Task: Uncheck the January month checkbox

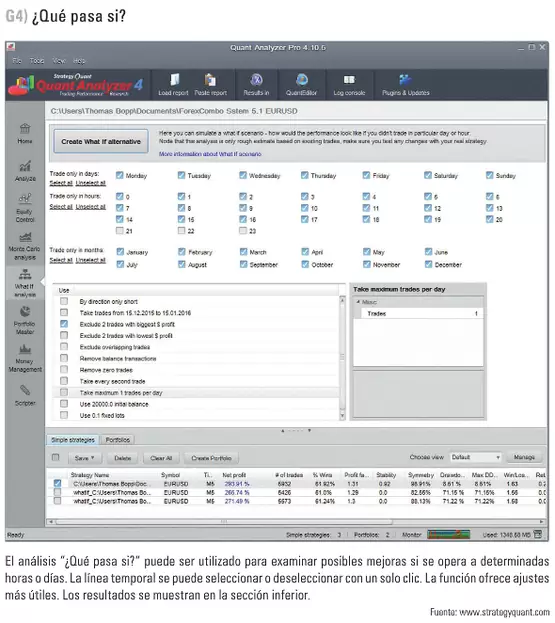Action: pos(120,252)
